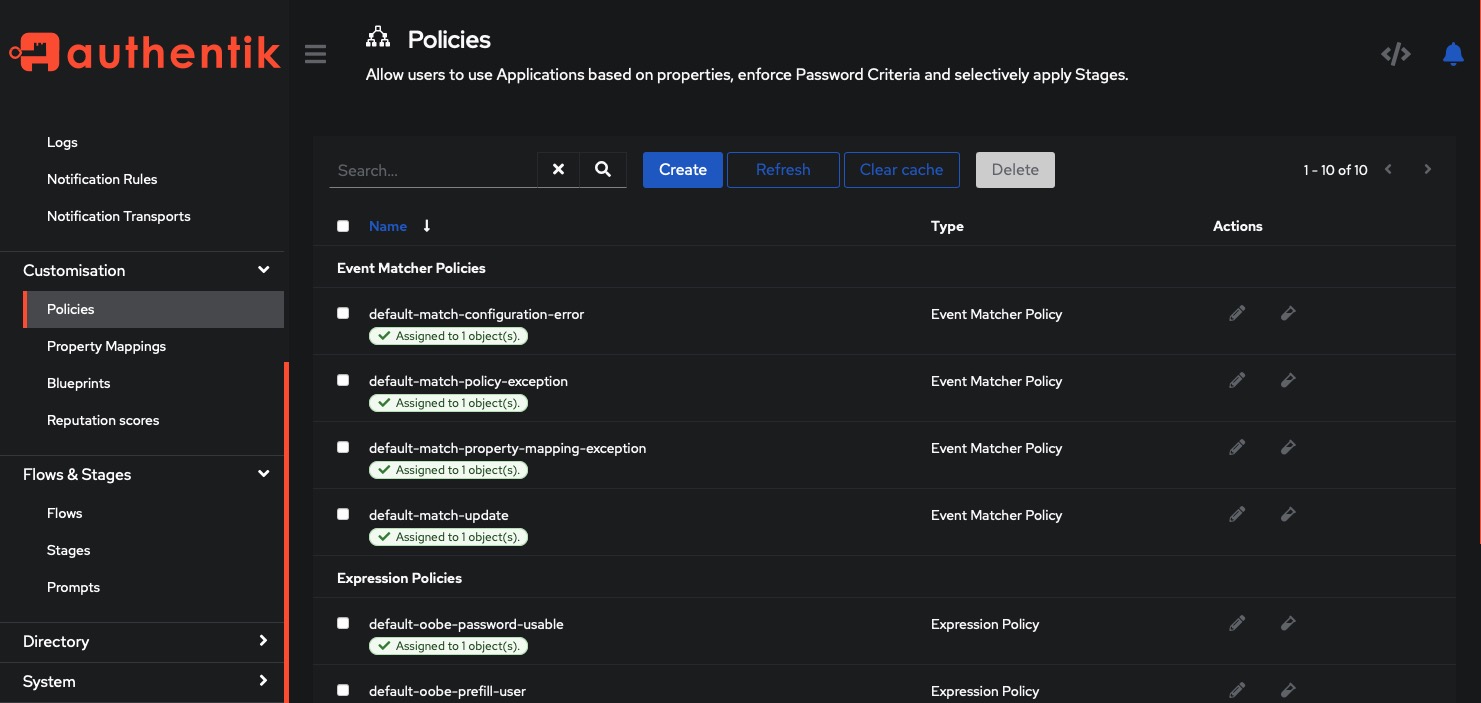1481x703 pixels.
Task: Open the notifications bell
Action: tap(1452, 54)
